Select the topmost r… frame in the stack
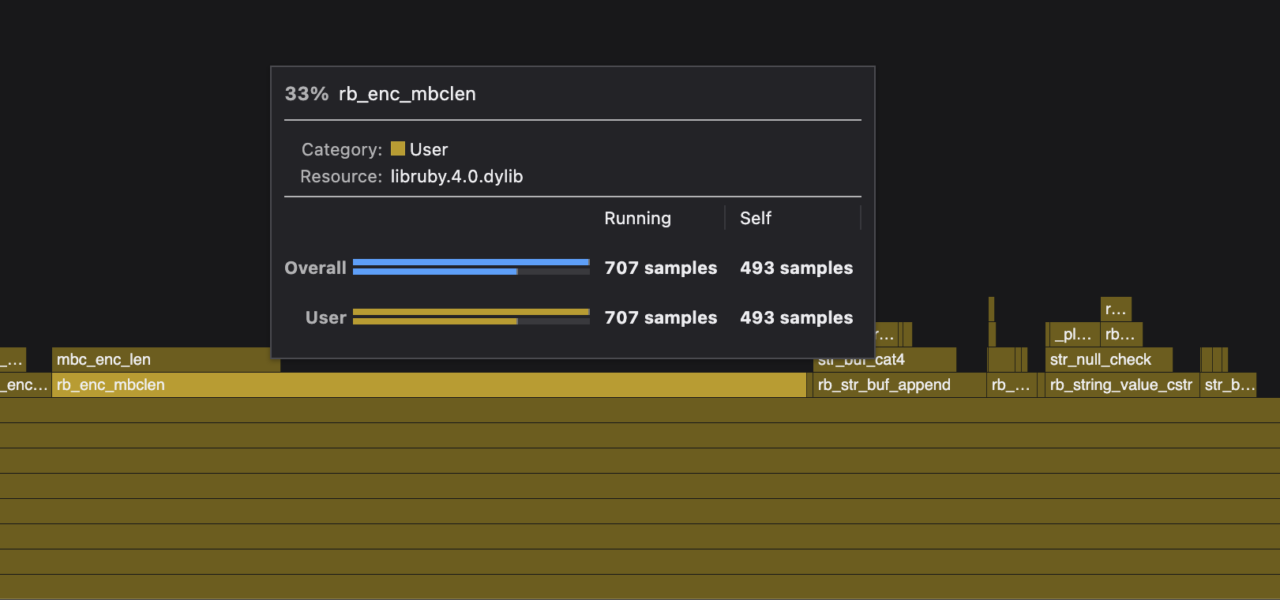1280x600 pixels. 1115,309
